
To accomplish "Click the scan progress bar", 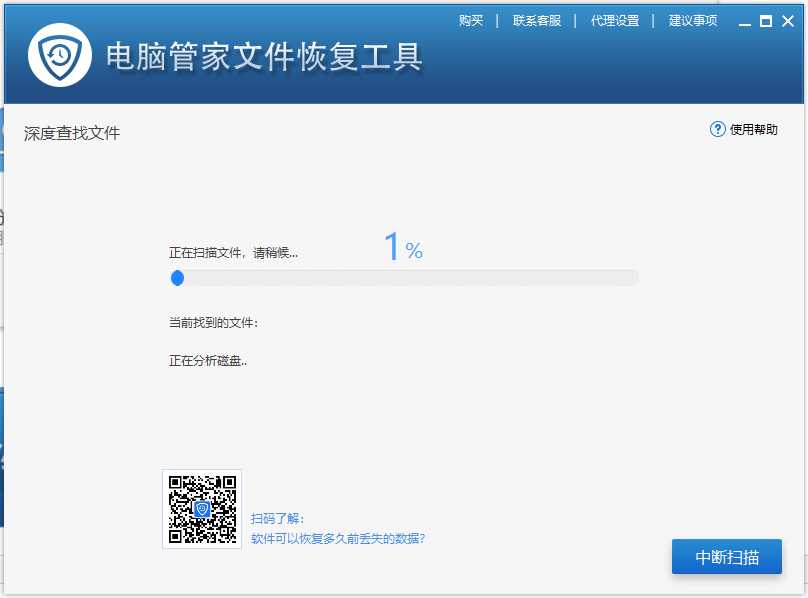I will pyautogui.click(x=405, y=278).
